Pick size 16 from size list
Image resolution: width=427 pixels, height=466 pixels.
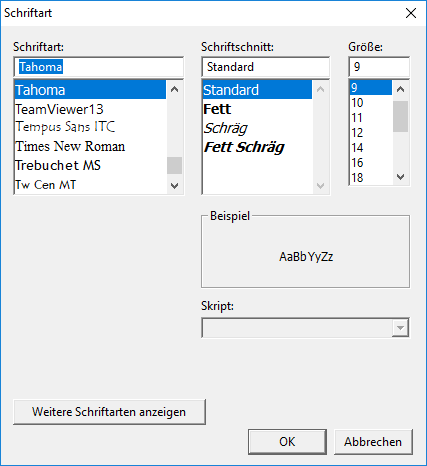(371, 163)
